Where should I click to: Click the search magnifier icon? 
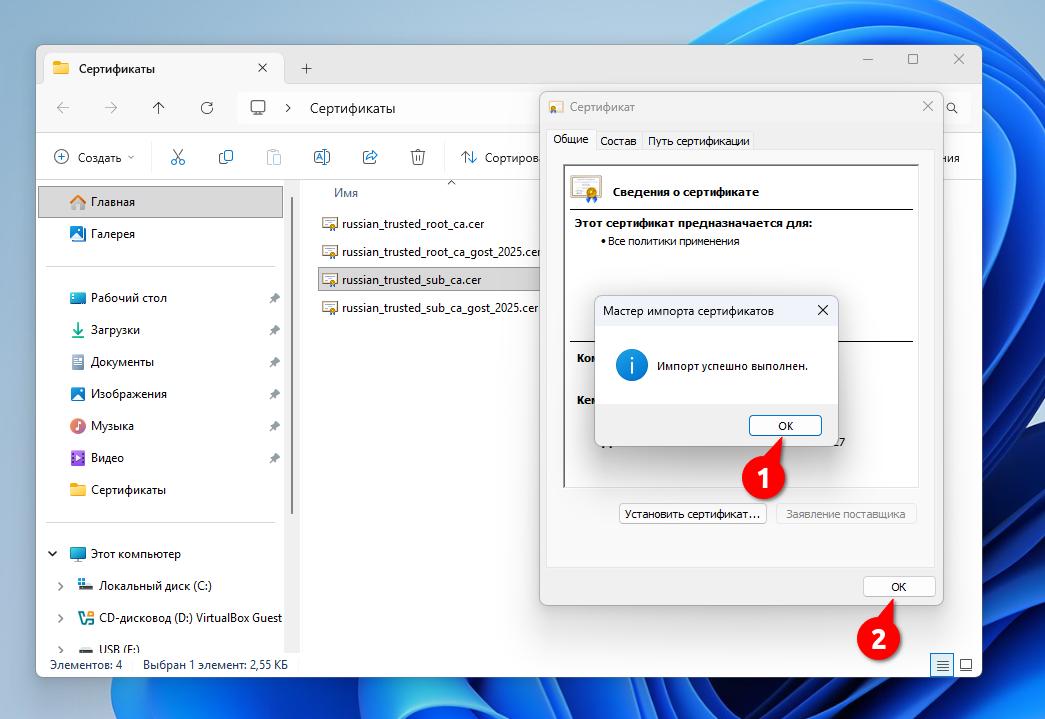point(952,108)
